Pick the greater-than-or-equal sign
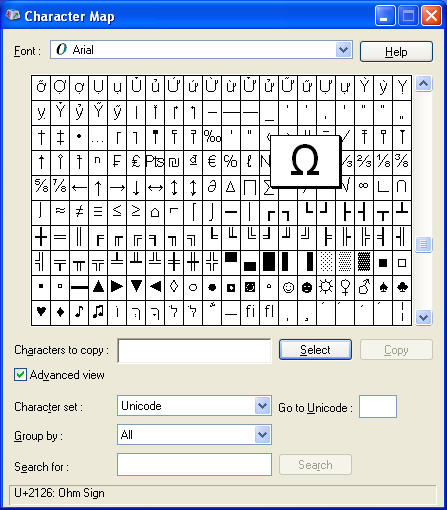Viewport: 447px width, 510px height. click(x=136, y=213)
